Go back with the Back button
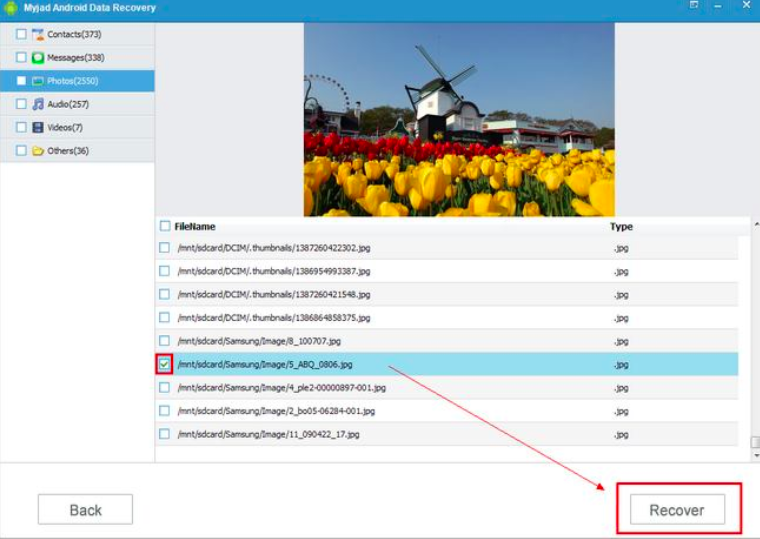 click(x=85, y=510)
